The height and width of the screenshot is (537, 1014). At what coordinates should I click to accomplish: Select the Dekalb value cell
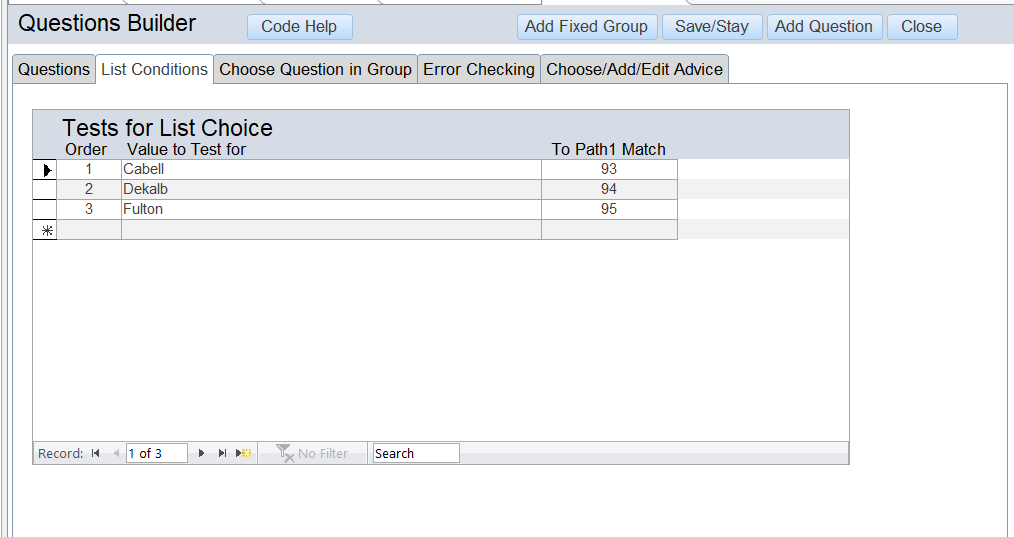[330, 189]
